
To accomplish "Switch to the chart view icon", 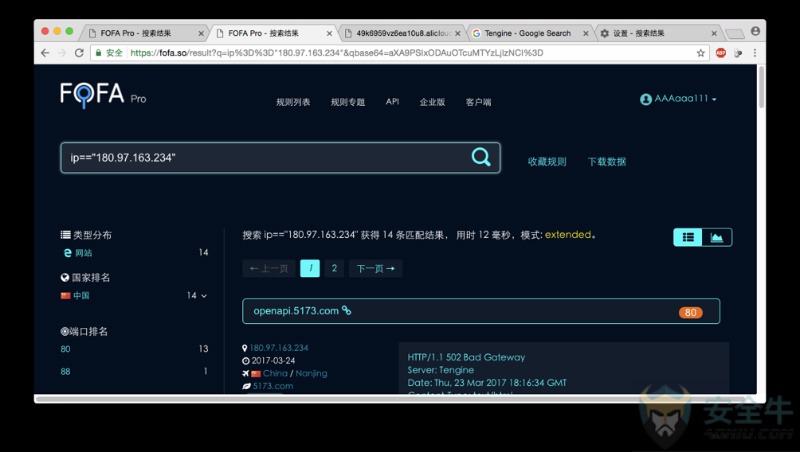I will [717, 237].
